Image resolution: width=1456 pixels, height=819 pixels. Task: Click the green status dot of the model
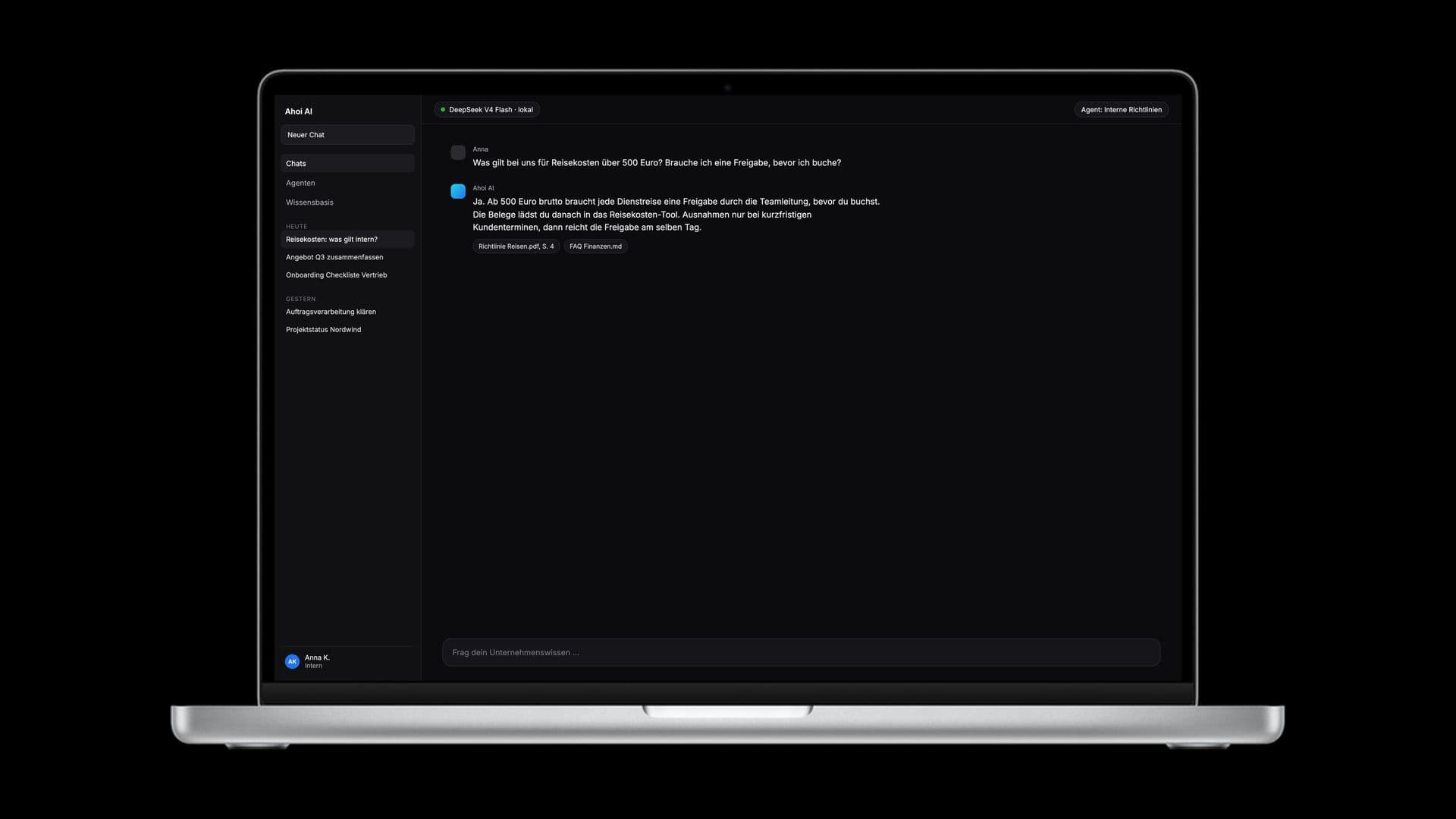point(443,110)
